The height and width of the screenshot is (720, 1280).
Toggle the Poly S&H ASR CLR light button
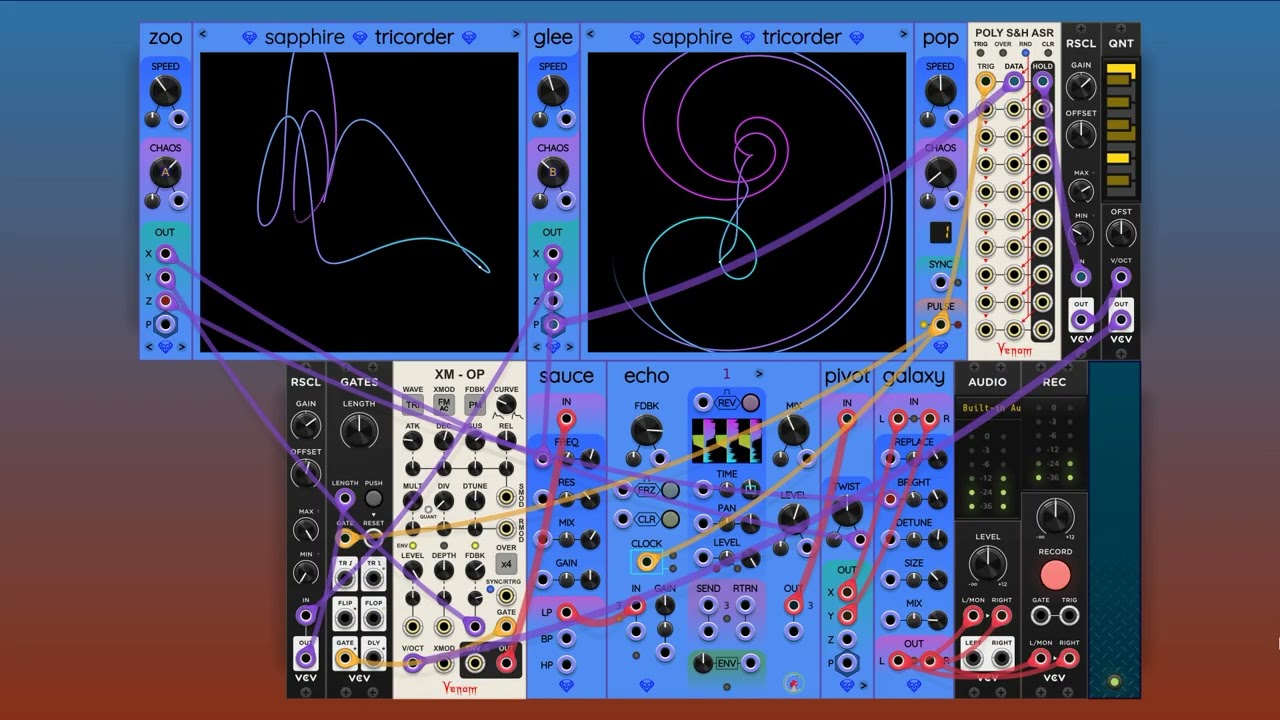coord(1047,54)
